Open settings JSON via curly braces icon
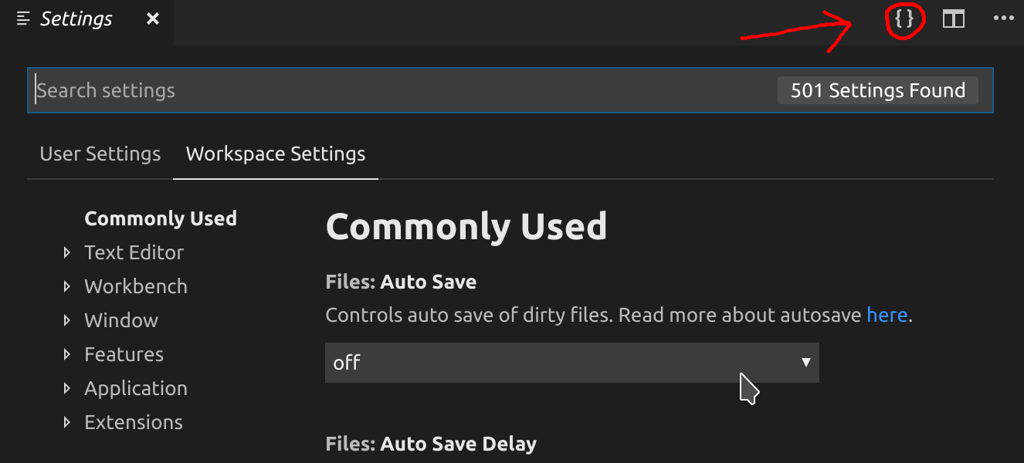This screenshot has width=1024, height=463. coord(904,20)
